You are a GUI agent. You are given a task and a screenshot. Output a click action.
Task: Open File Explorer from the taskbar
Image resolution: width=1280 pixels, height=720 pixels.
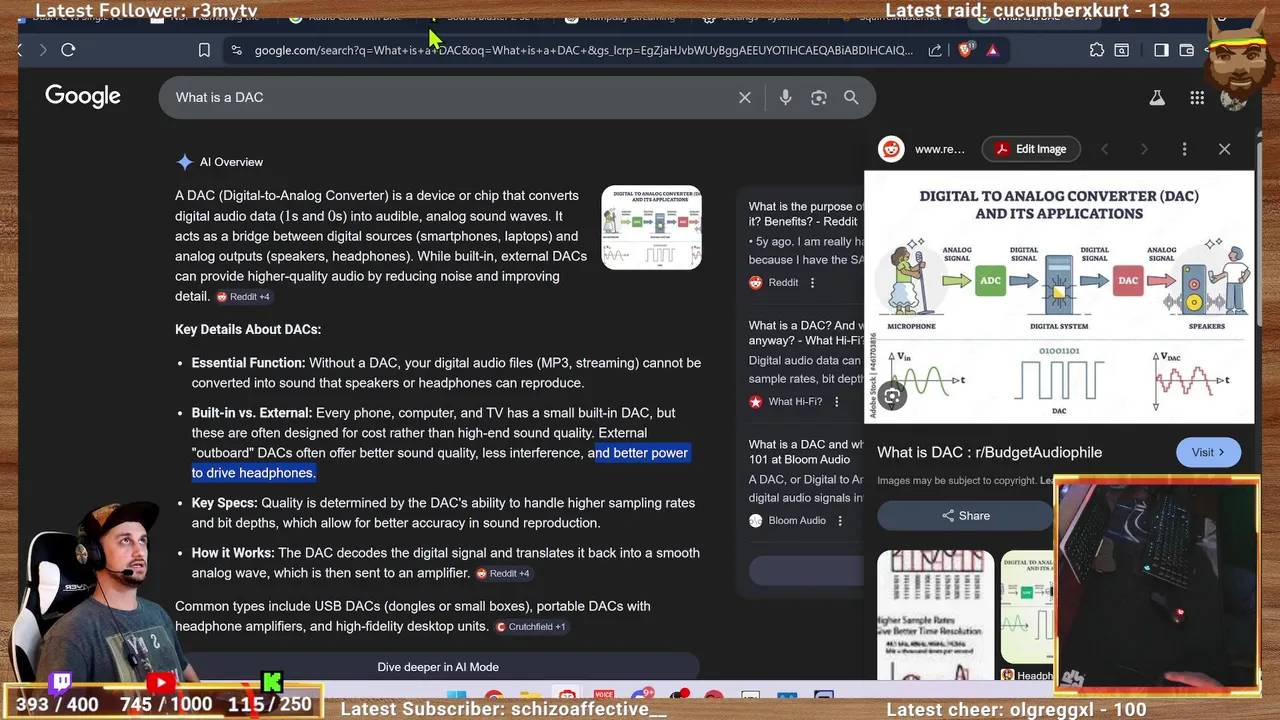coord(530,697)
